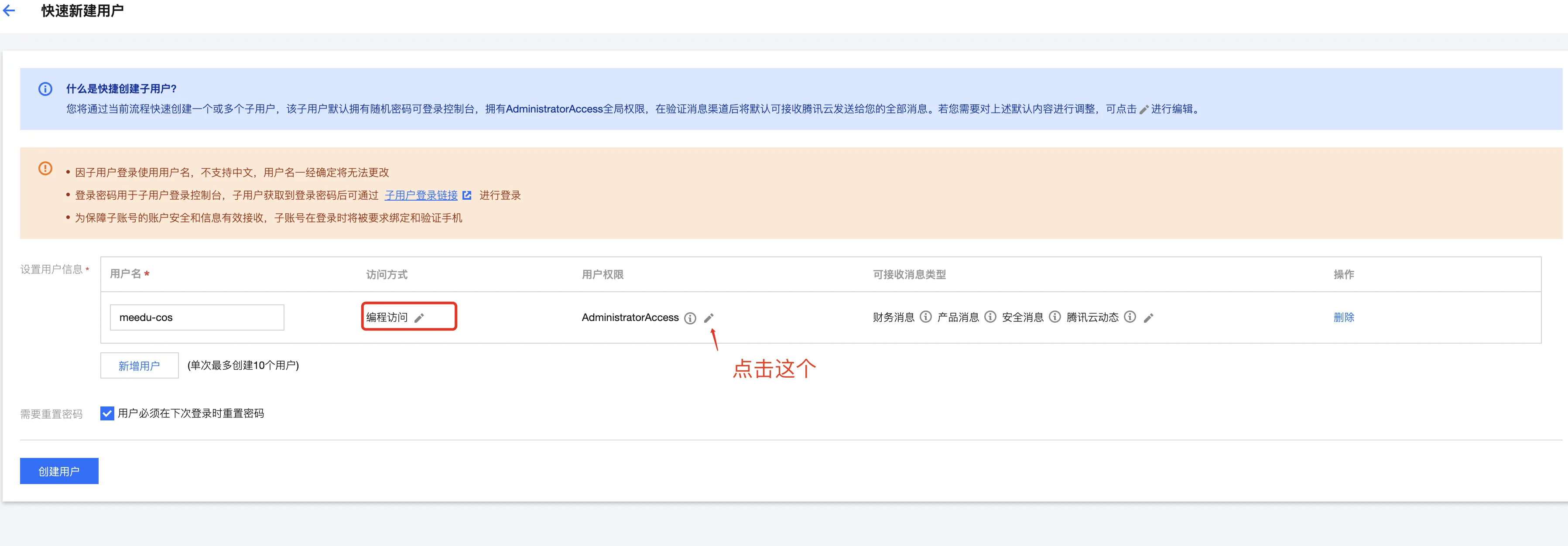Edit message types via pencil after 腾讯云动态
This screenshot has height=546, width=1568.
pyautogui.click(x=1149, y=318)
